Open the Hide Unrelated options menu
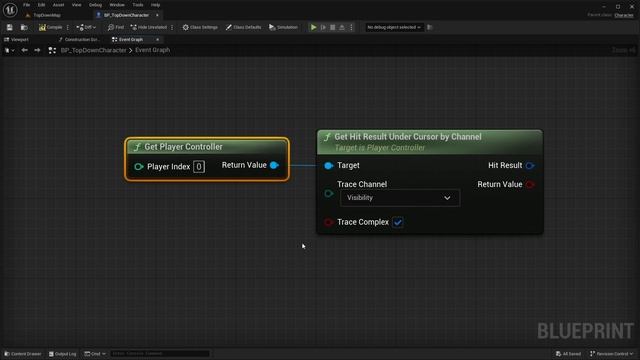The width and height of the screenshot is (640, 360). [x=172, y=27]
